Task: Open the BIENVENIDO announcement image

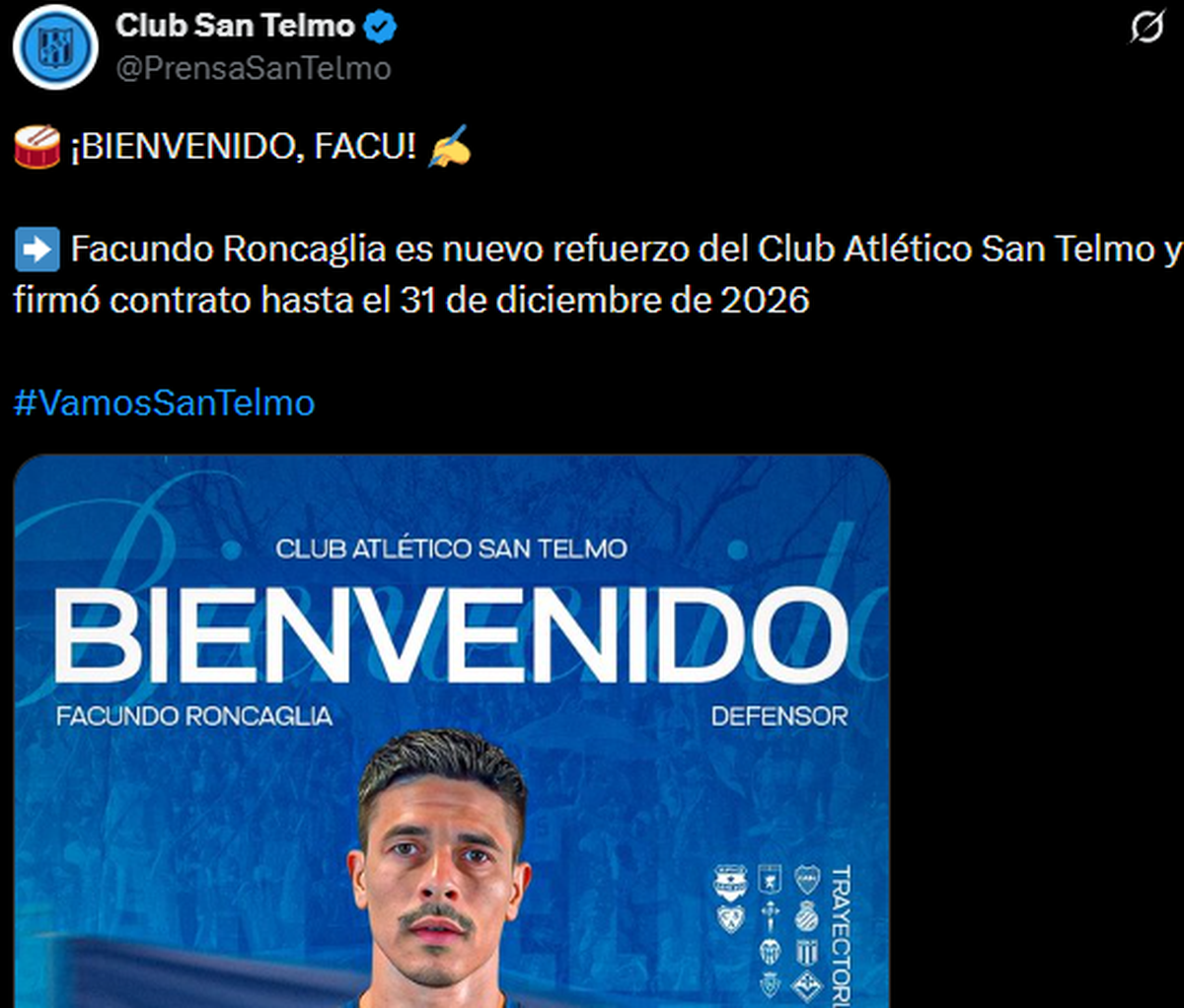Action: pos(452,731)
